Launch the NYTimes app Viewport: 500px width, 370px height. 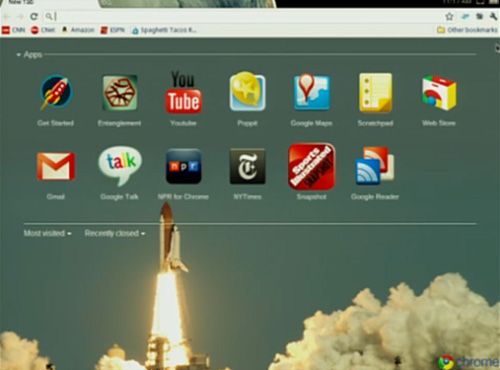247,166
